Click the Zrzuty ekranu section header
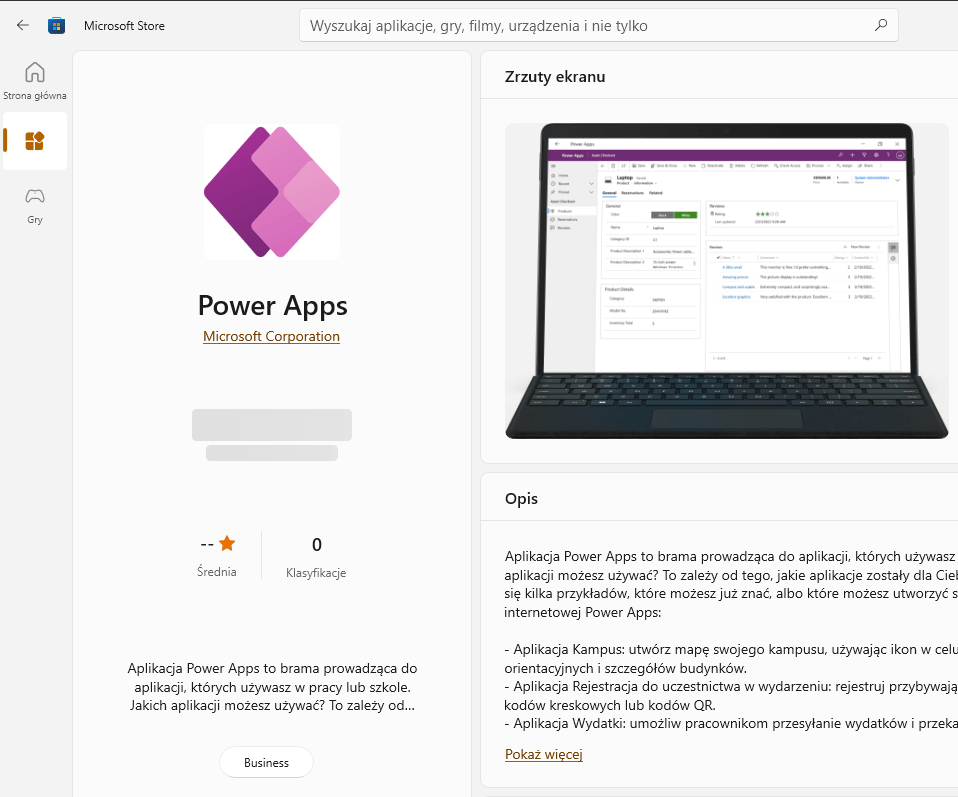The height and width of the screenshot is (797, 958). [x=555, y=76]
